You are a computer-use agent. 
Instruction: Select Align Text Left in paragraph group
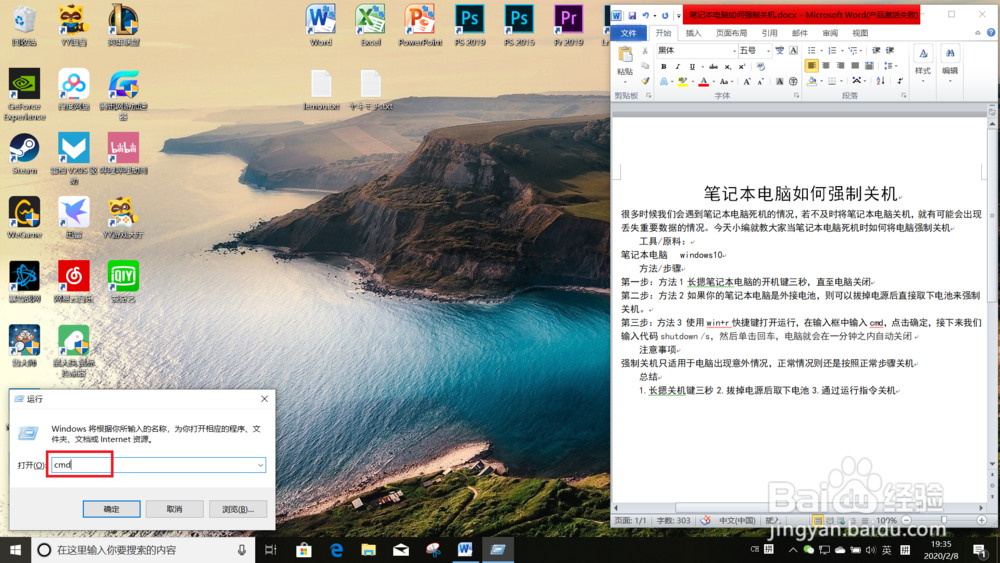[811, 66]
